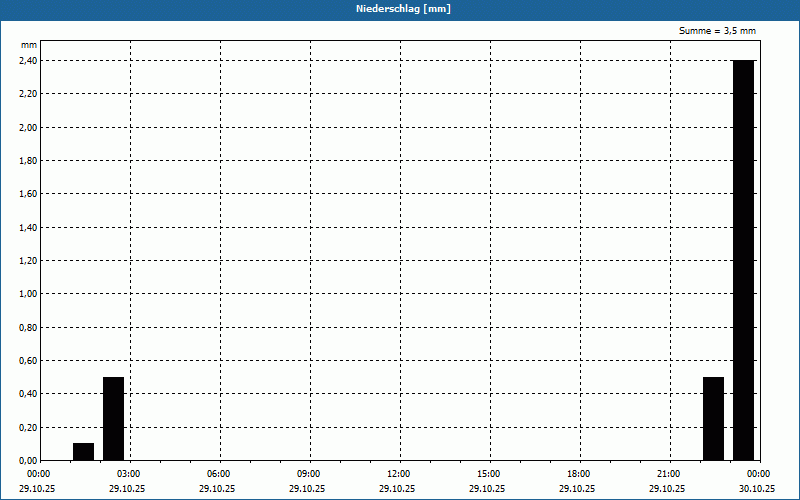Click the 0,80 y-axis value
800x500 pixels.
click(28, 328)
